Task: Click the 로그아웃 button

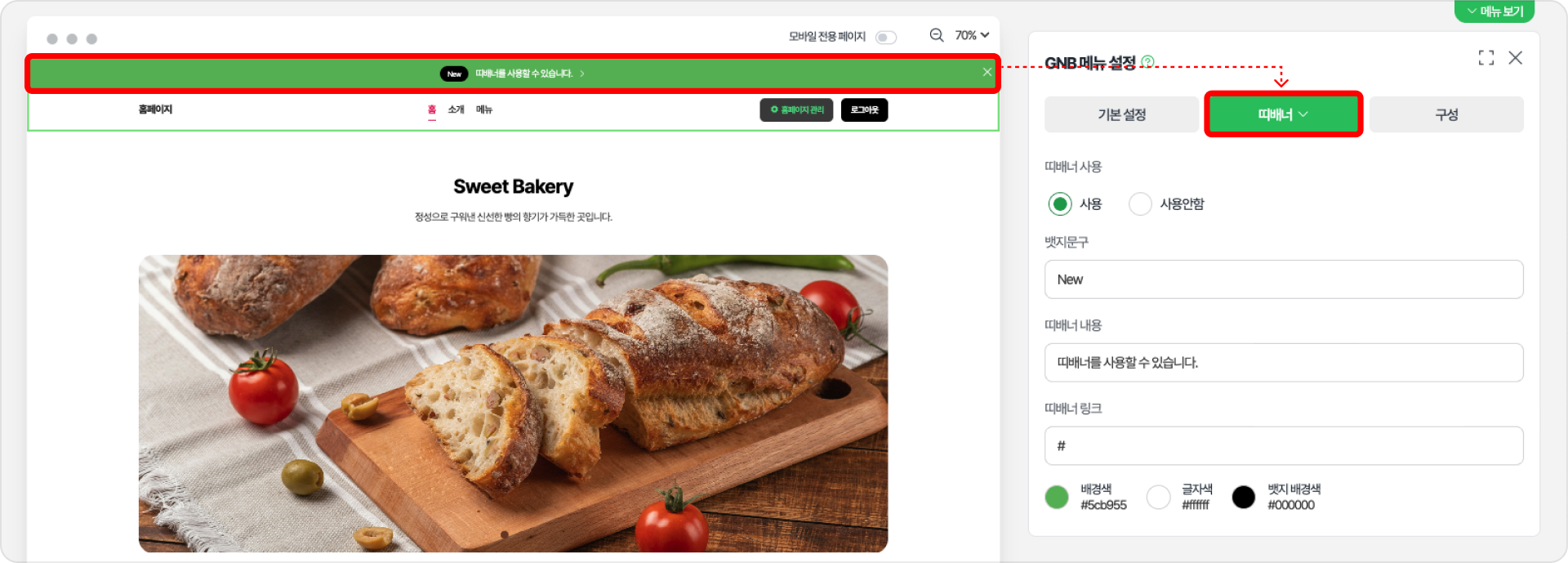Action: pos(864,109)
